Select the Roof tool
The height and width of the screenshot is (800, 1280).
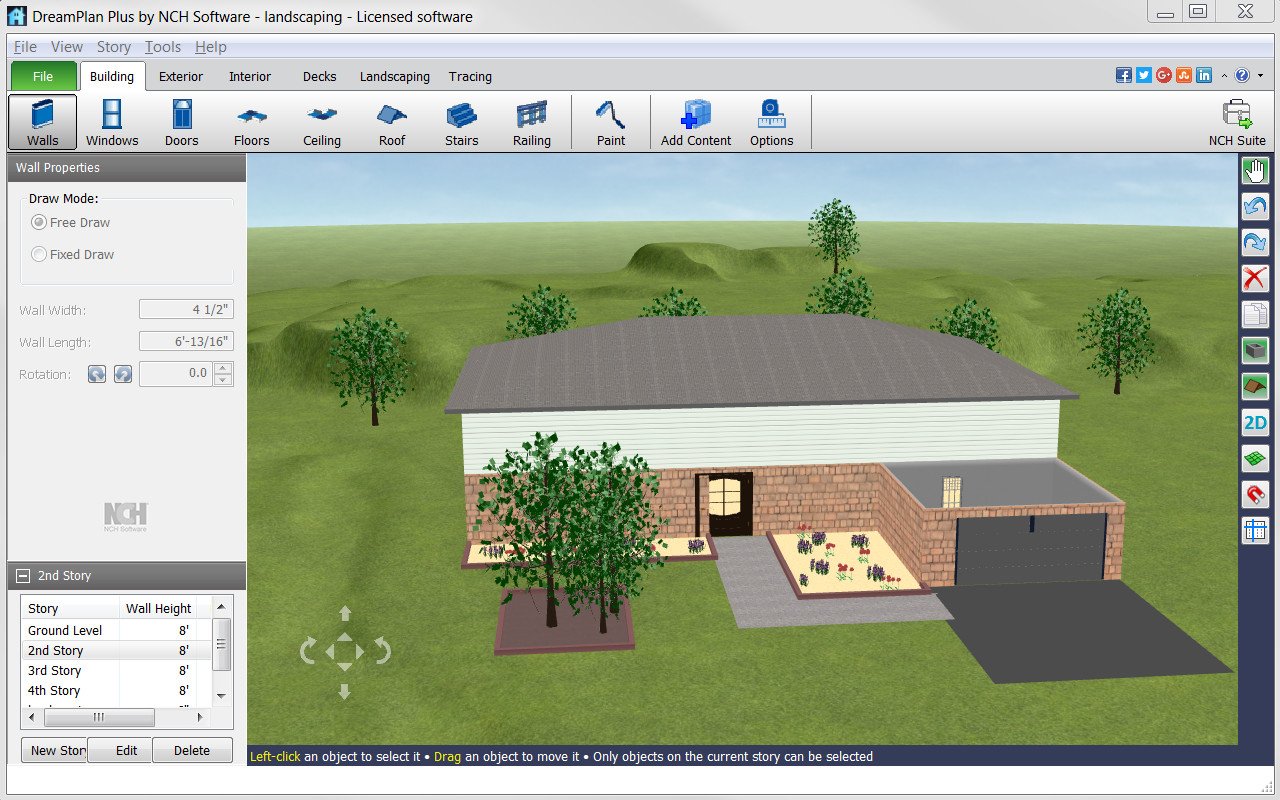[x=390, y=120]
